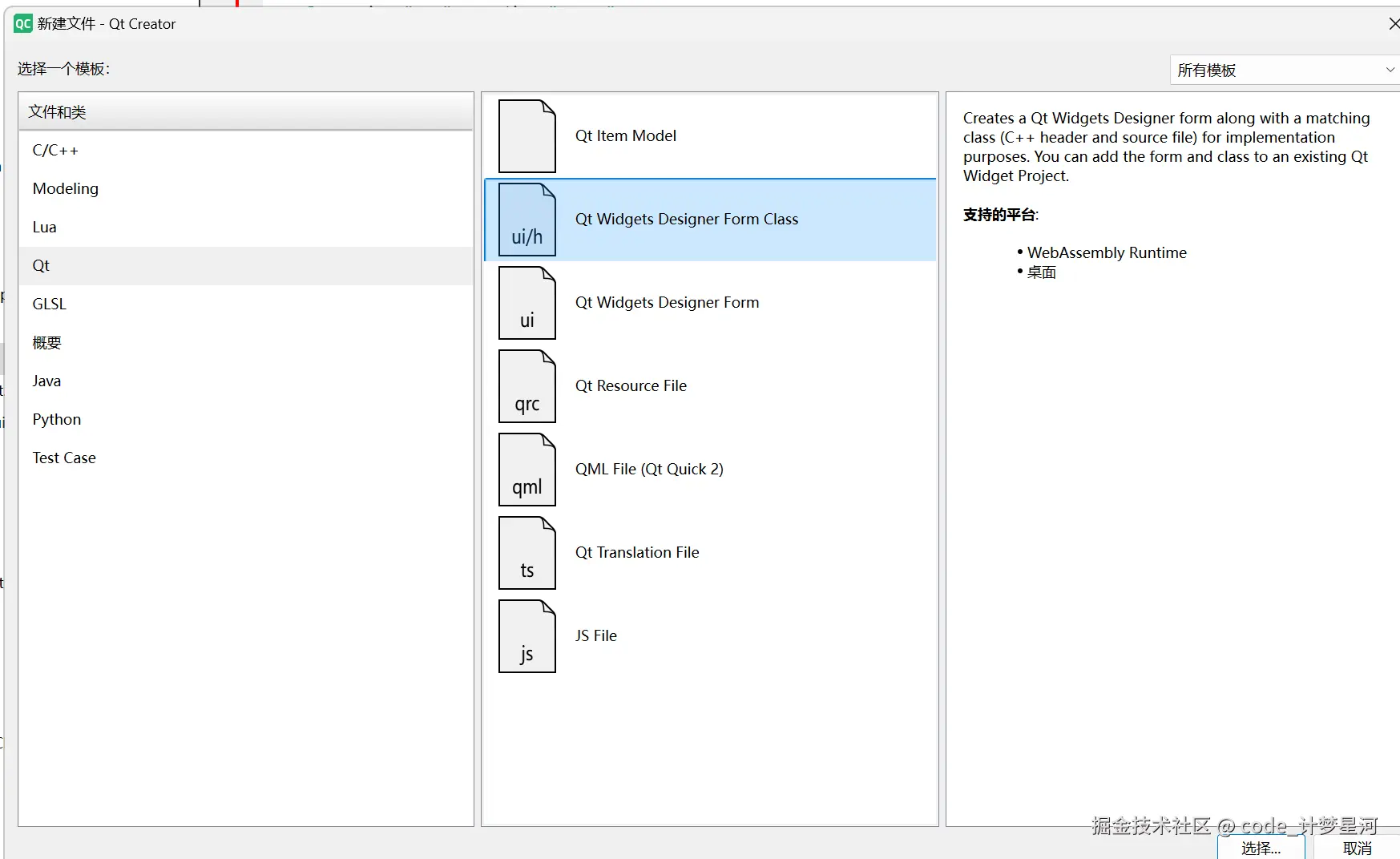The image size is (1400, 859).
Task: Choose the JS File template
Action: click(x=710, y=636)
